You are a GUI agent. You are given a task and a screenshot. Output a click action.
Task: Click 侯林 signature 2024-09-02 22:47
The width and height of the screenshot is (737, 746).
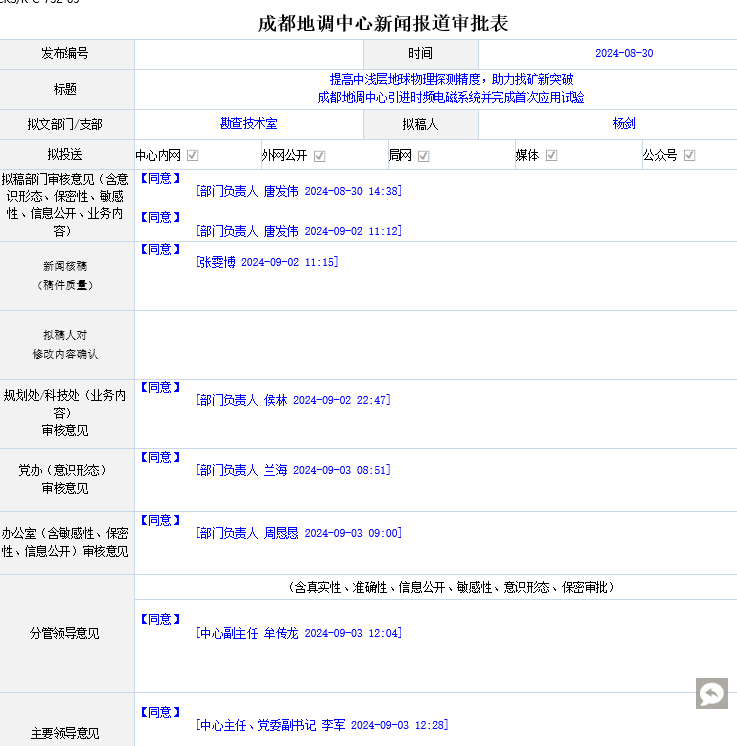pos(293,400)
